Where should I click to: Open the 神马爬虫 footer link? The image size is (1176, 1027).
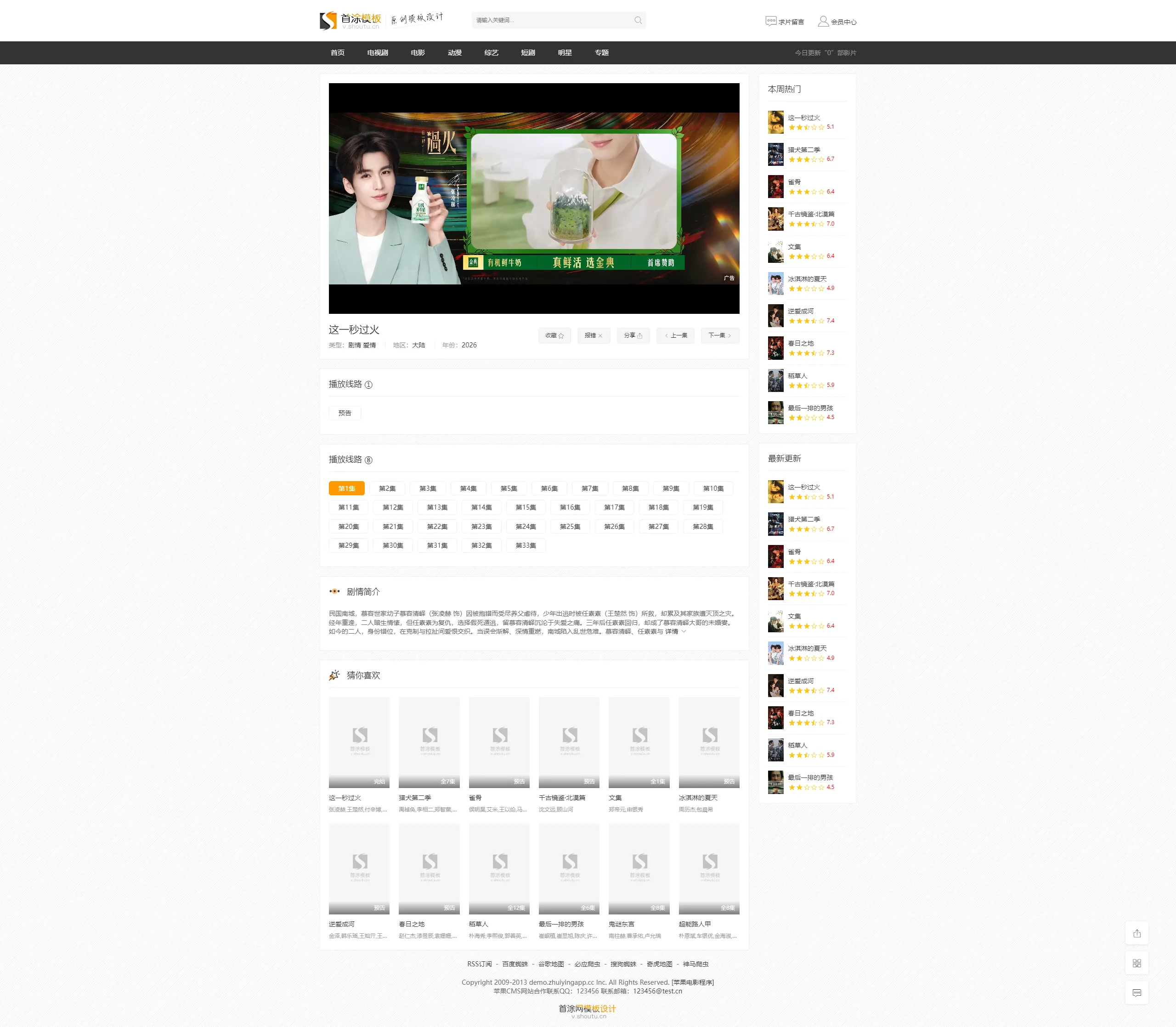695,965
